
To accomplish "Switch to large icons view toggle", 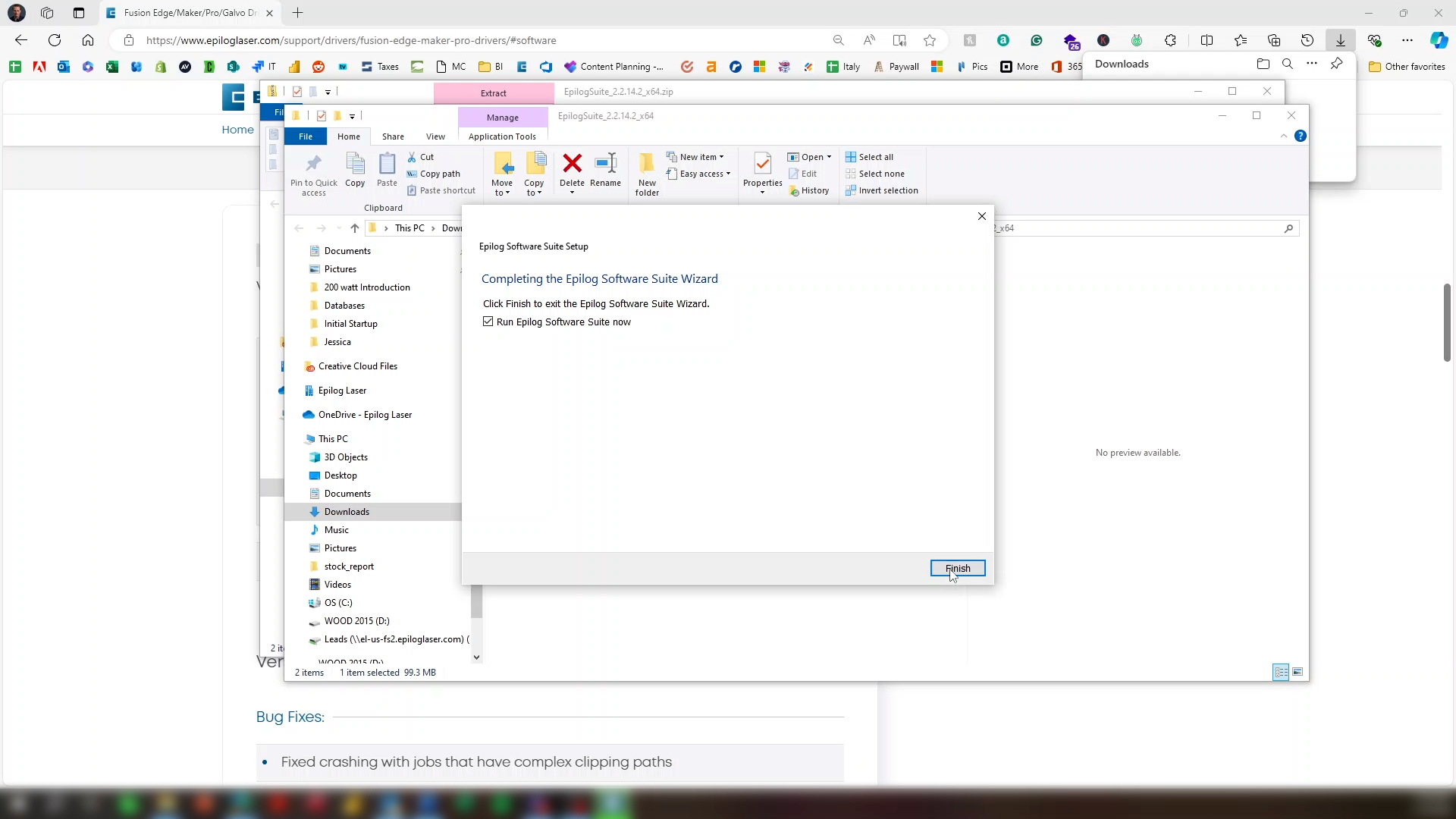I will pos(1298,672).
